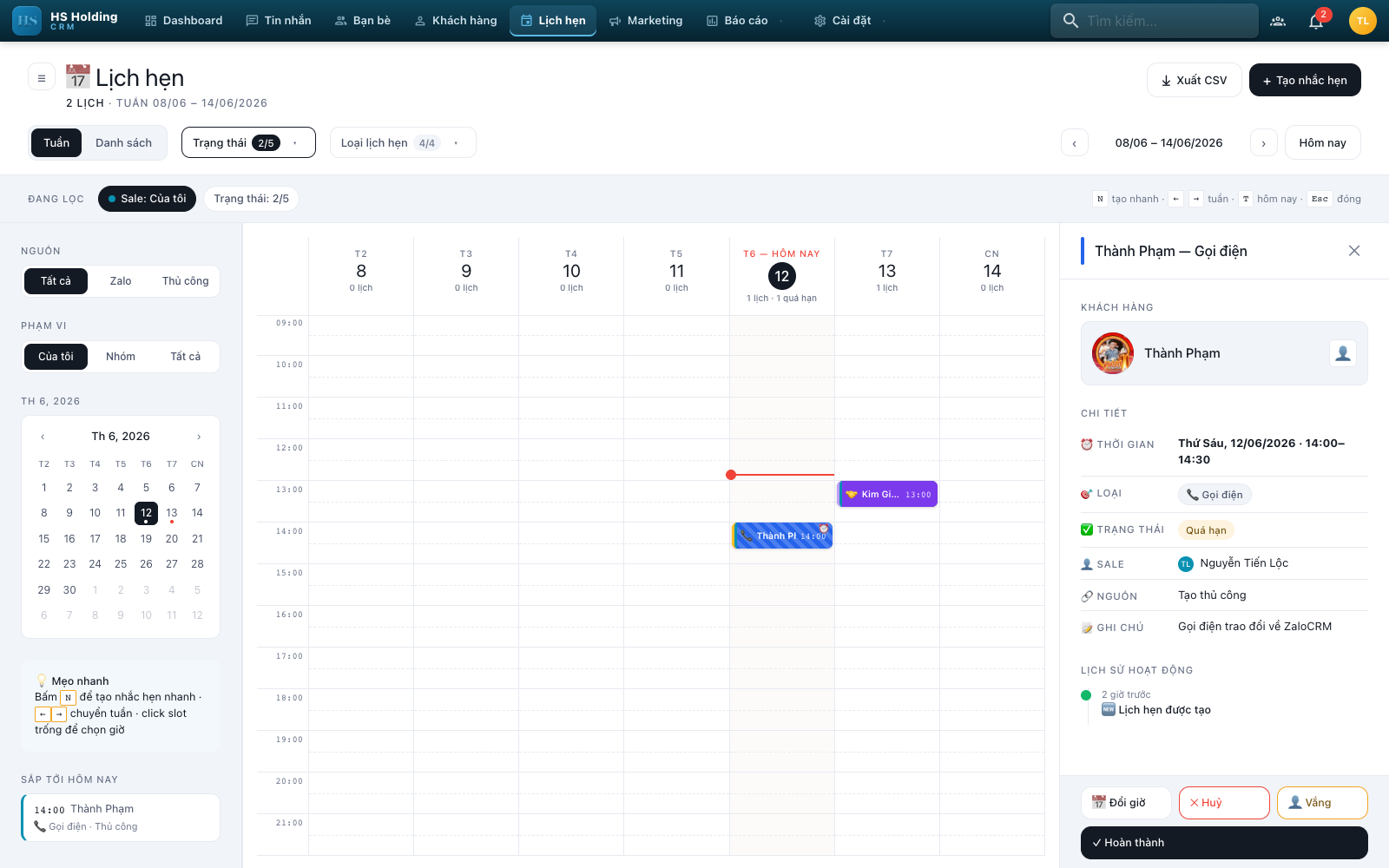This screenshot has width=1389, height=868.
Task: Click Gọi điện trao đổi về ZaloCRM note
Action: tap(1254, 627)
